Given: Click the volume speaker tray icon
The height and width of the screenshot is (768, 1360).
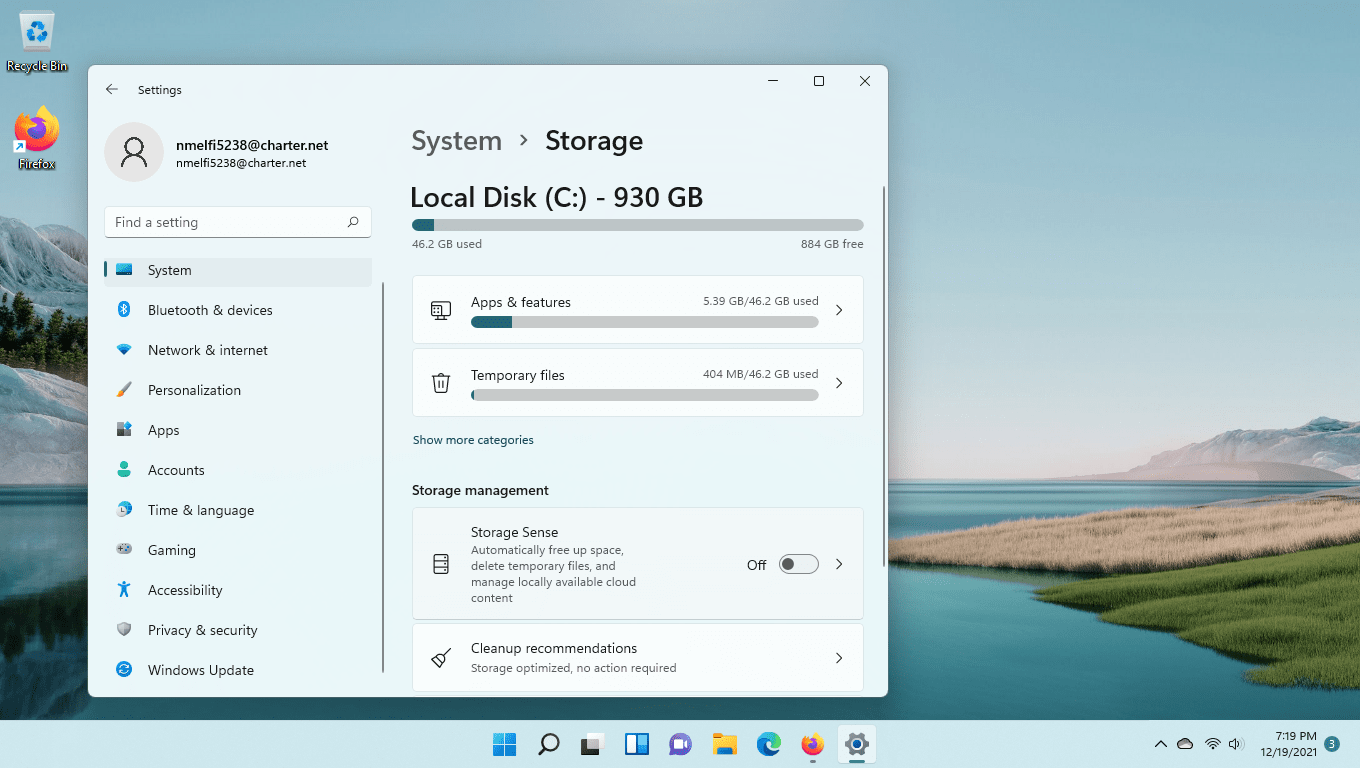Looking at the screenshot, I should pos(1236,744).
